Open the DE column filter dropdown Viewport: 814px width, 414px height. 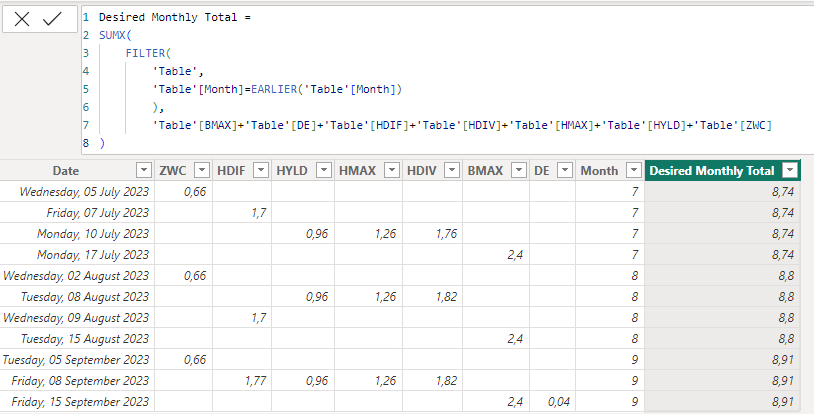click(565, 170)
